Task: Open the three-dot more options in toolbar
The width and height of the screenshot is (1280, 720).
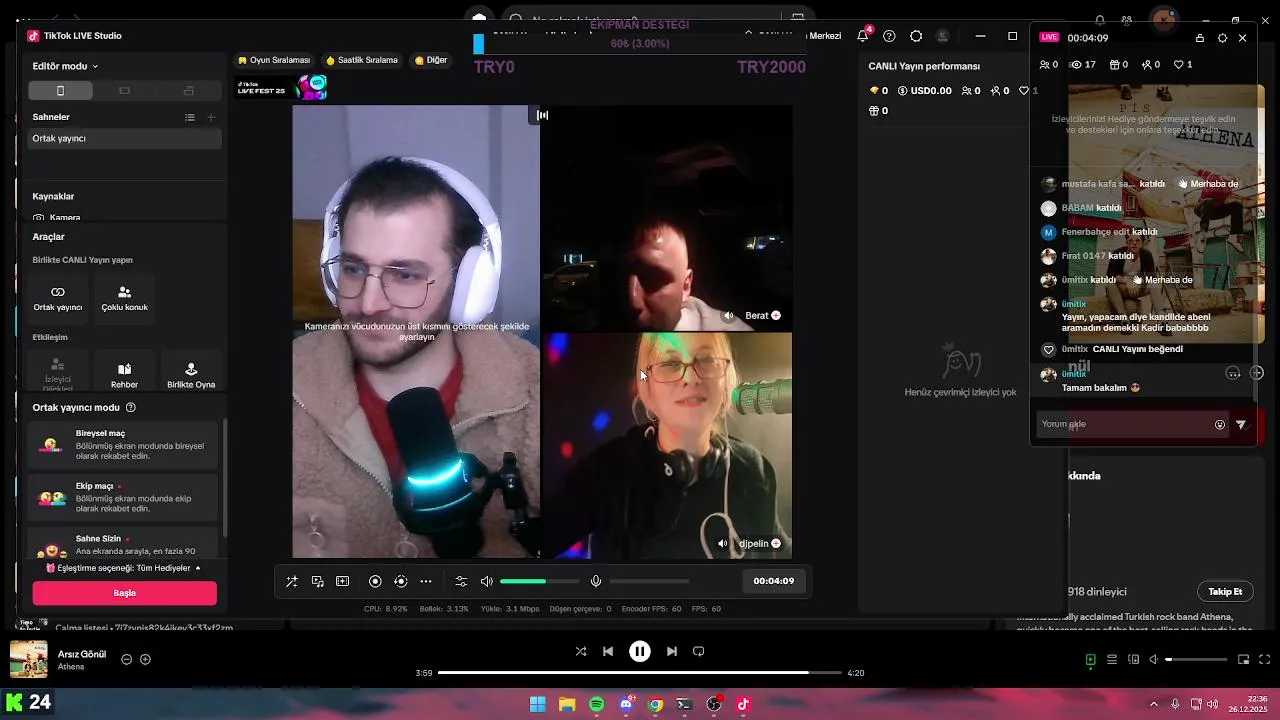Action: click(x=426, y=581)
